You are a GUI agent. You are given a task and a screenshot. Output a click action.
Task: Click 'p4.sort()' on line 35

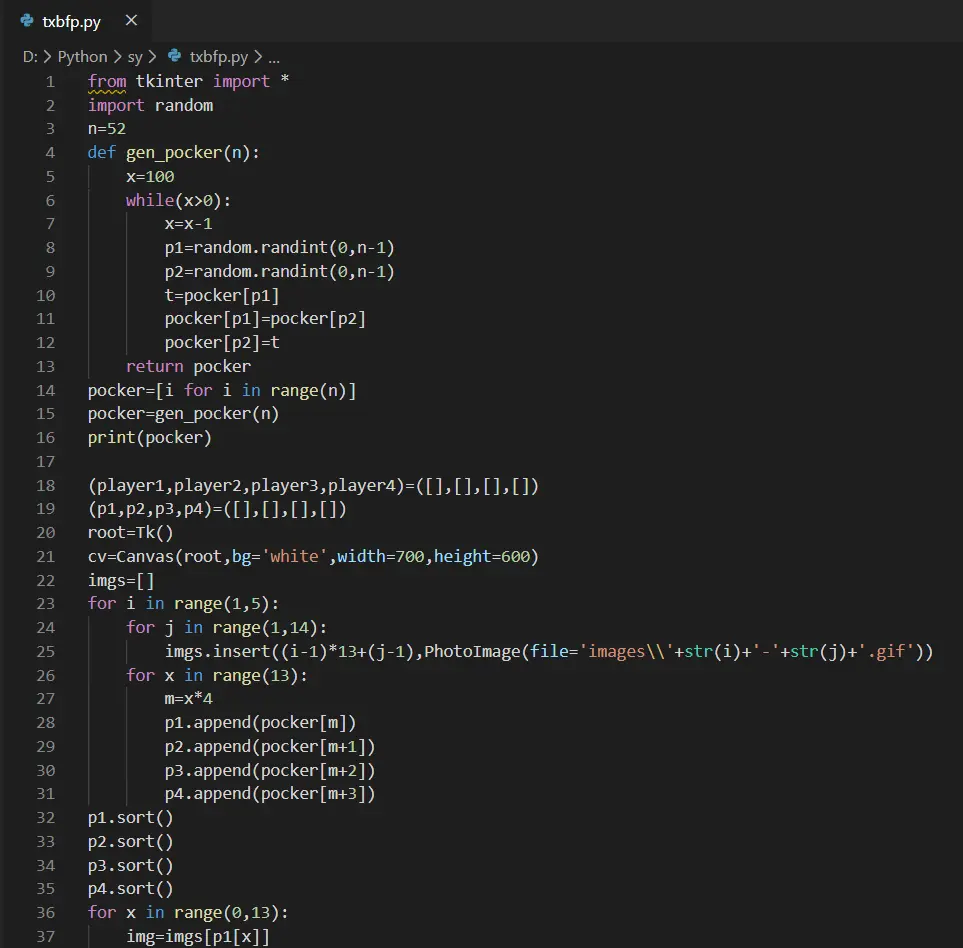131,890
